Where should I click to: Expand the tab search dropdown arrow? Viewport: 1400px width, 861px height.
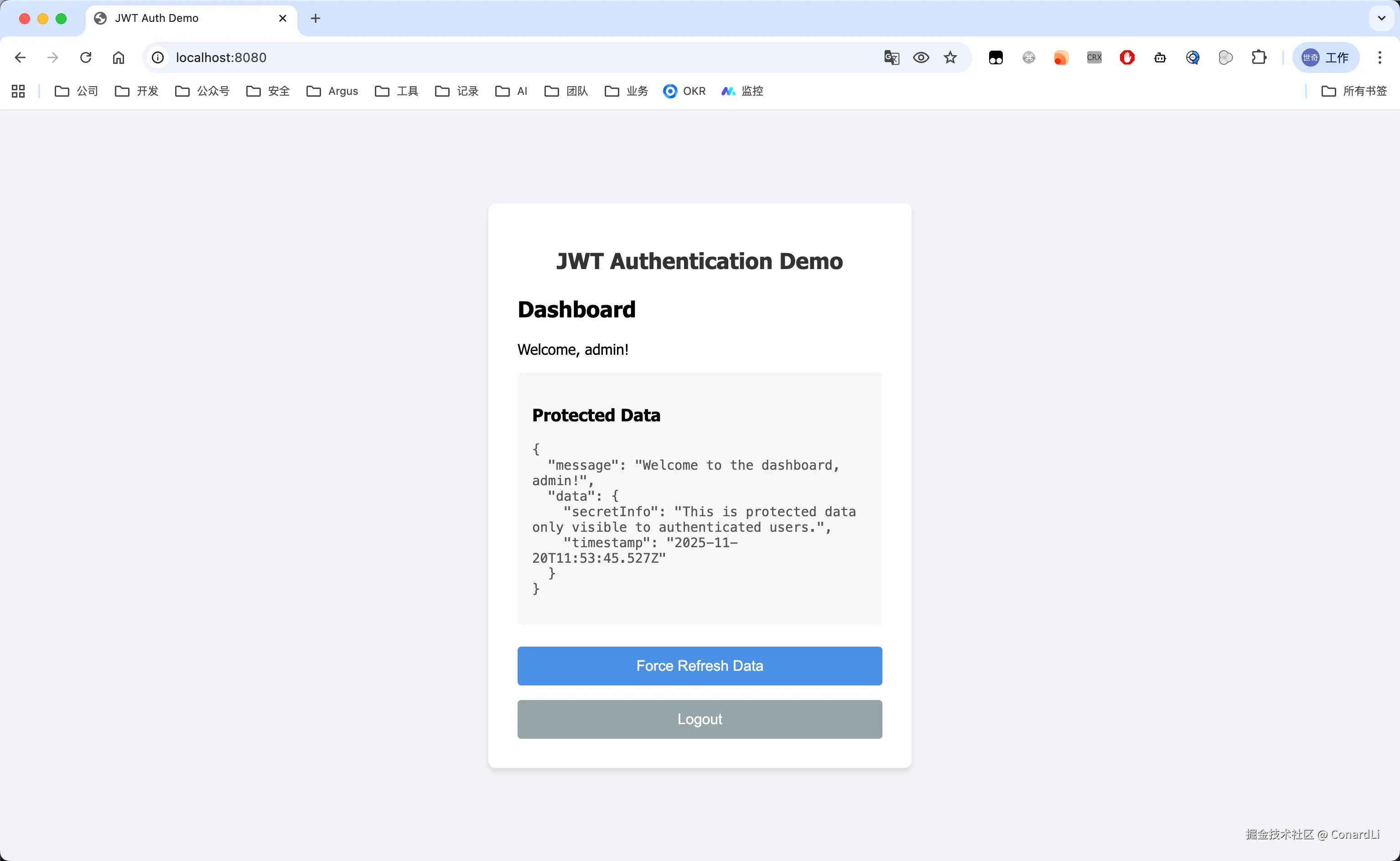(1381, 18)
